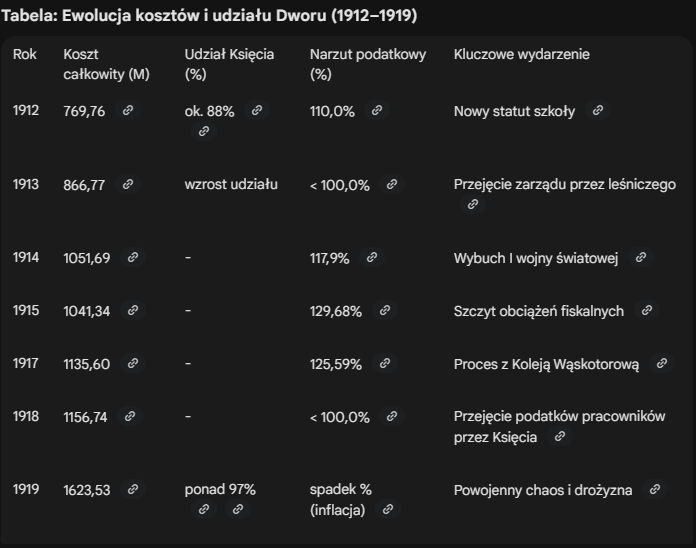Click the citation icon beside "Proces z Koleją Wąskotorową"
This screenshot has height=548, width=696.
(x=662, y=365)
